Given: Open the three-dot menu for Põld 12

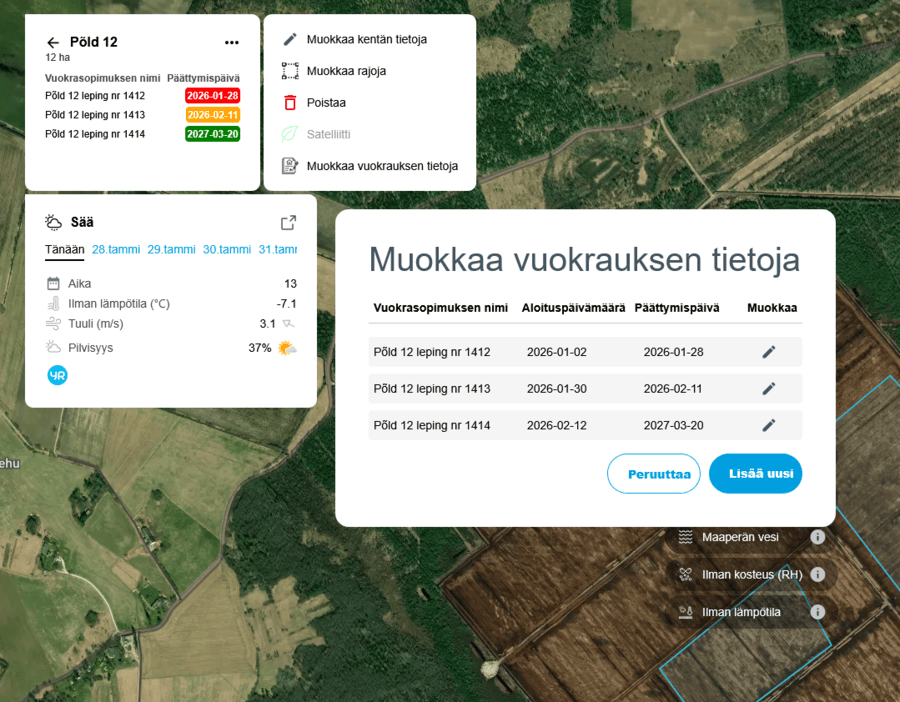Looking at the screenshot, I should 232,43.
